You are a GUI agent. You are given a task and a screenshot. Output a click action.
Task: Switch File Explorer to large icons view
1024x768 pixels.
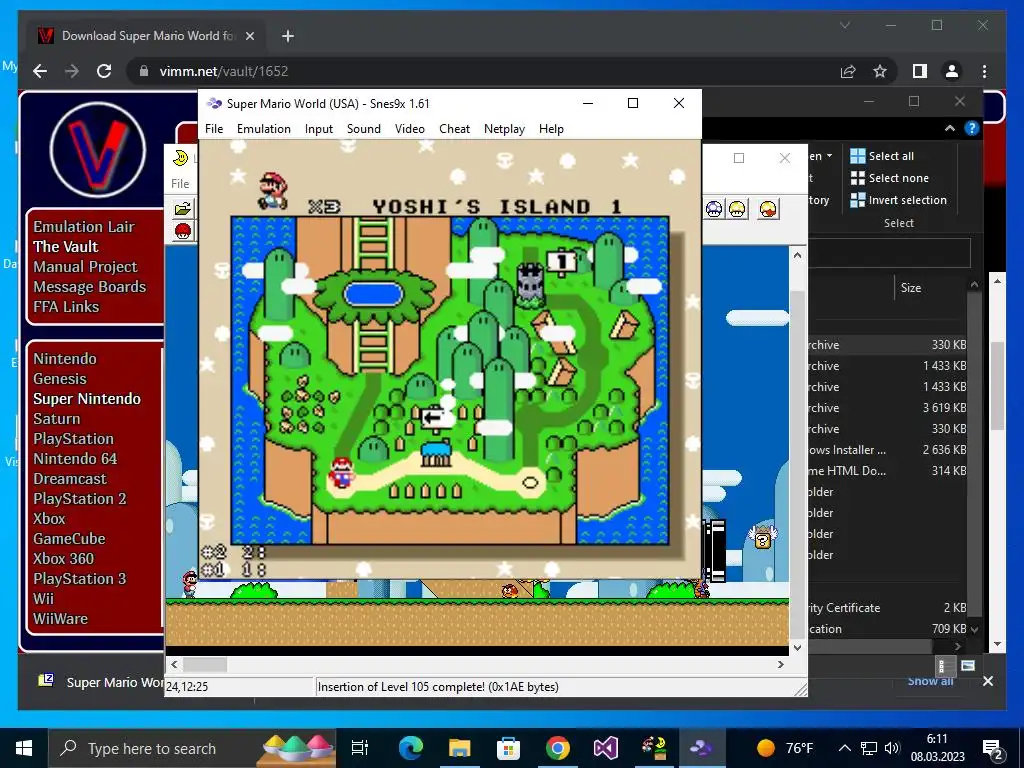point(968,666)
